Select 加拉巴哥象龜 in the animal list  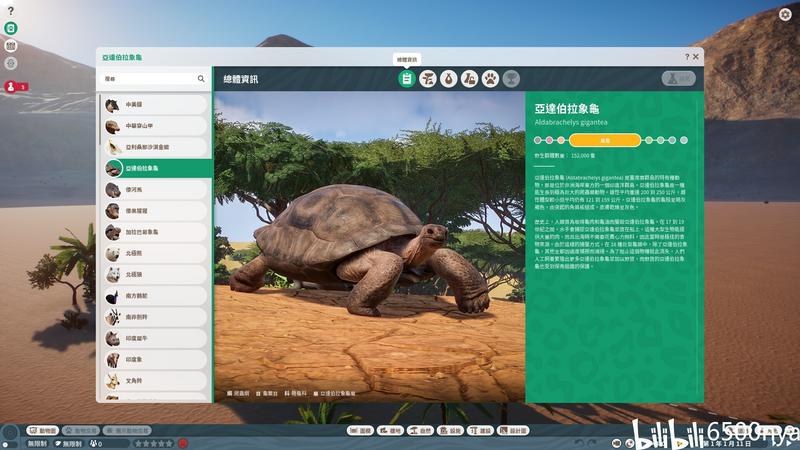pos(155,232)
